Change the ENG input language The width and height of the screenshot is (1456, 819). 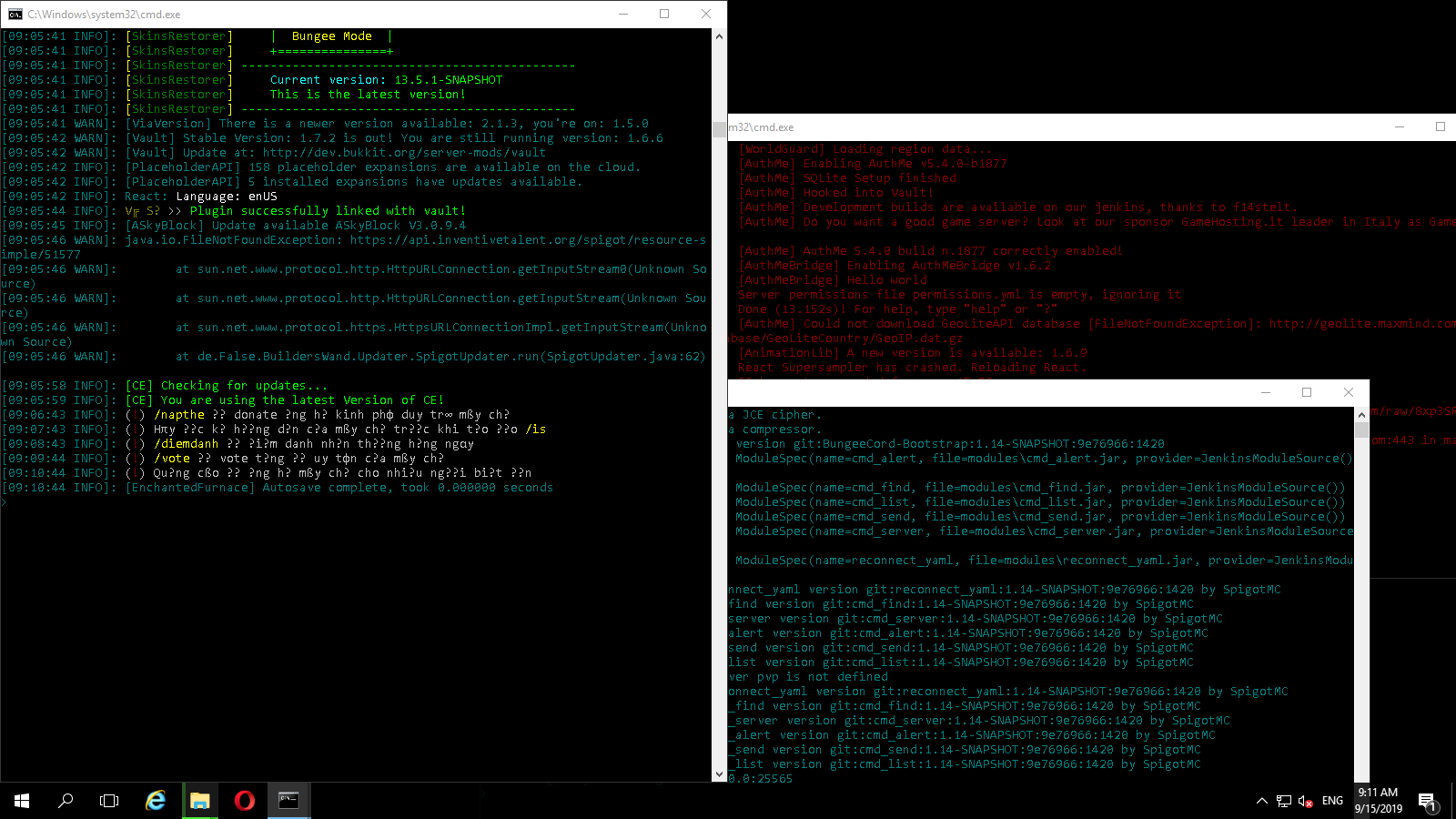coord(1332,801)
